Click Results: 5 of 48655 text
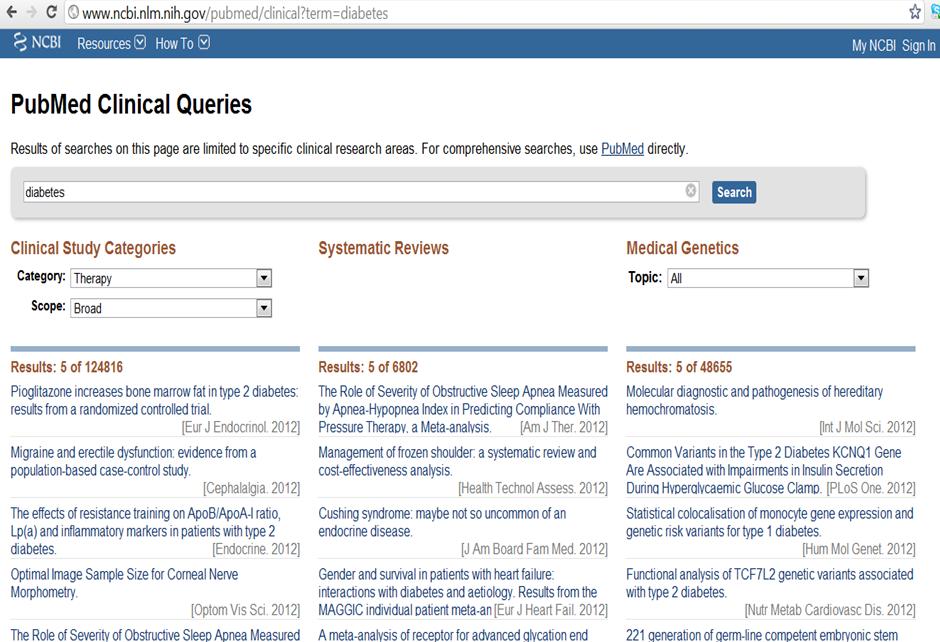Screen dimensions: 940x642 [x=679, y=367]
